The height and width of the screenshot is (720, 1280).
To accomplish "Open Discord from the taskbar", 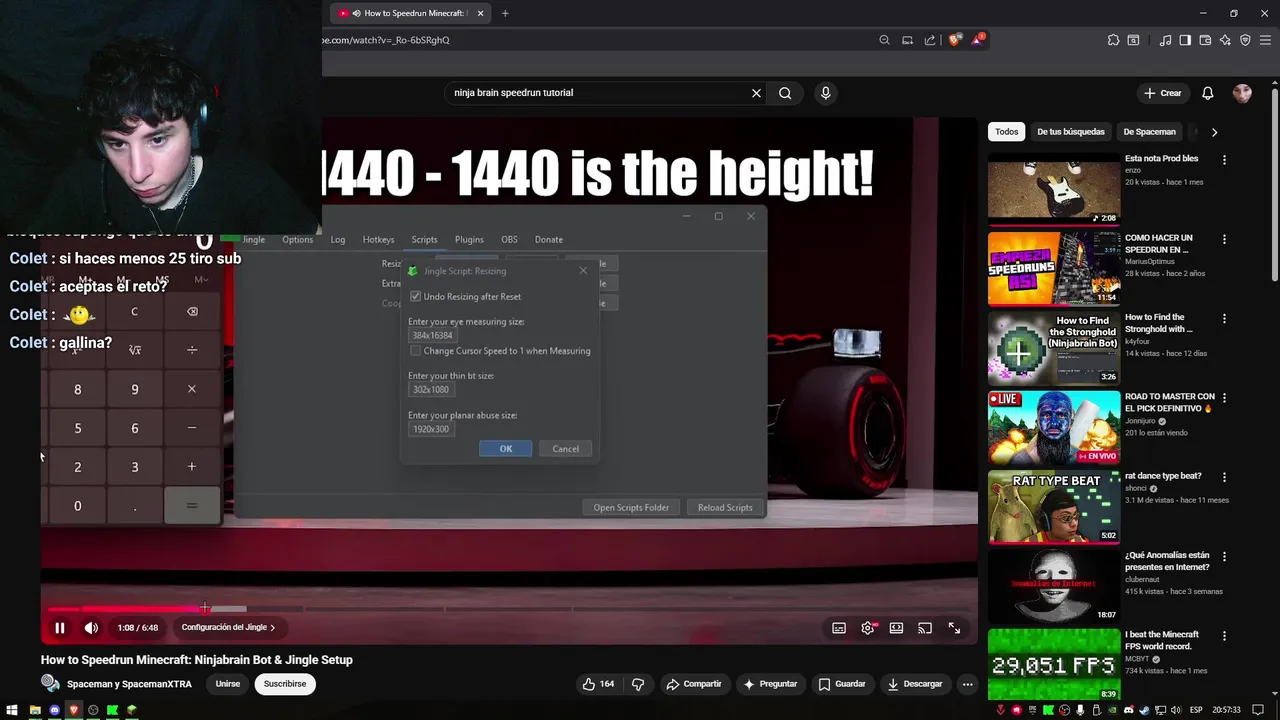I will (54, 710).
